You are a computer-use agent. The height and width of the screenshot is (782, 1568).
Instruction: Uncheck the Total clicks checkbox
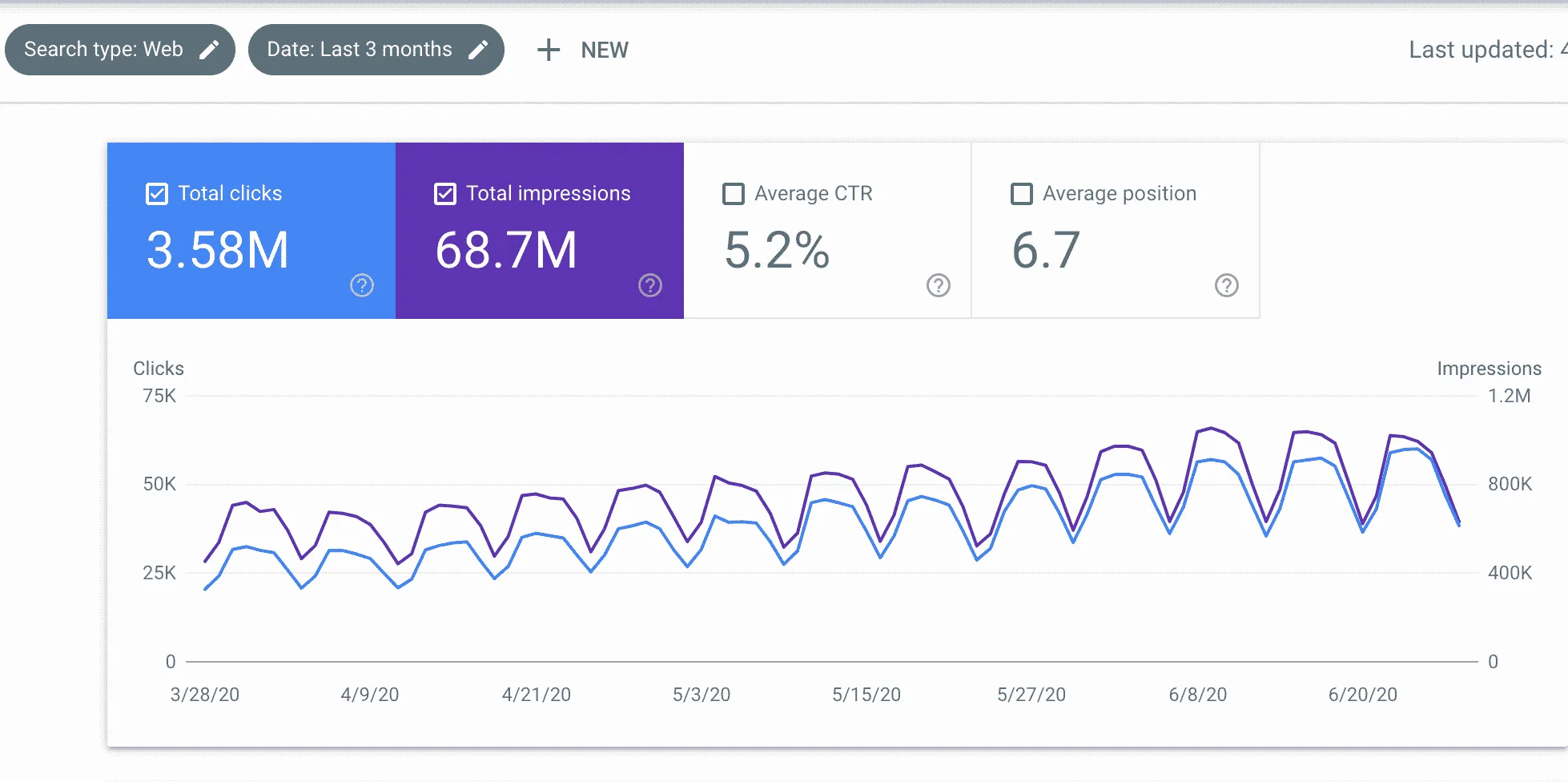tap(157, 194)
